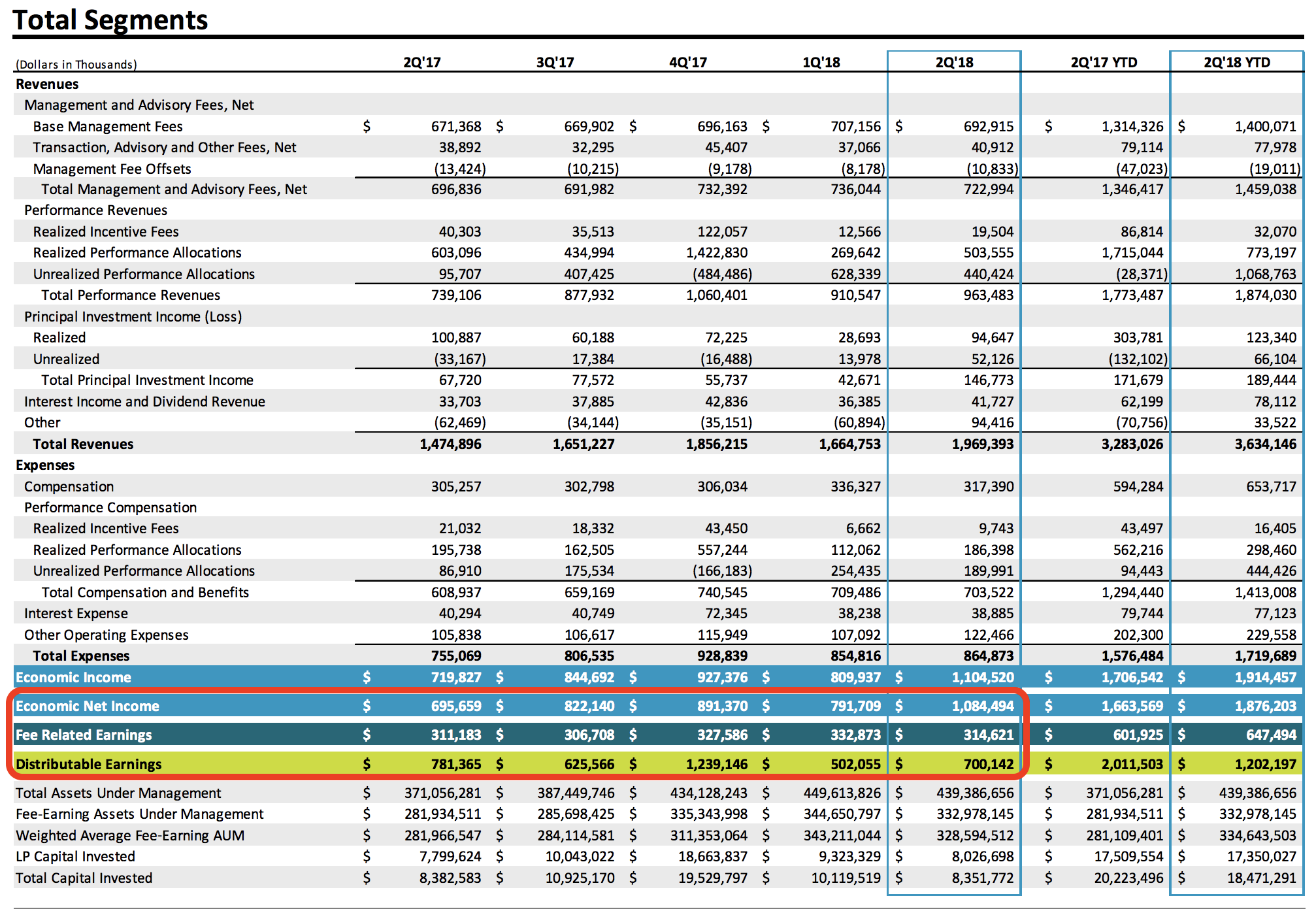The height and width of the screenshot is (911, 1316).
Task: Click the 'Performance Revenues' subheading
Action: pyautogui.click(x=96, y=210)
